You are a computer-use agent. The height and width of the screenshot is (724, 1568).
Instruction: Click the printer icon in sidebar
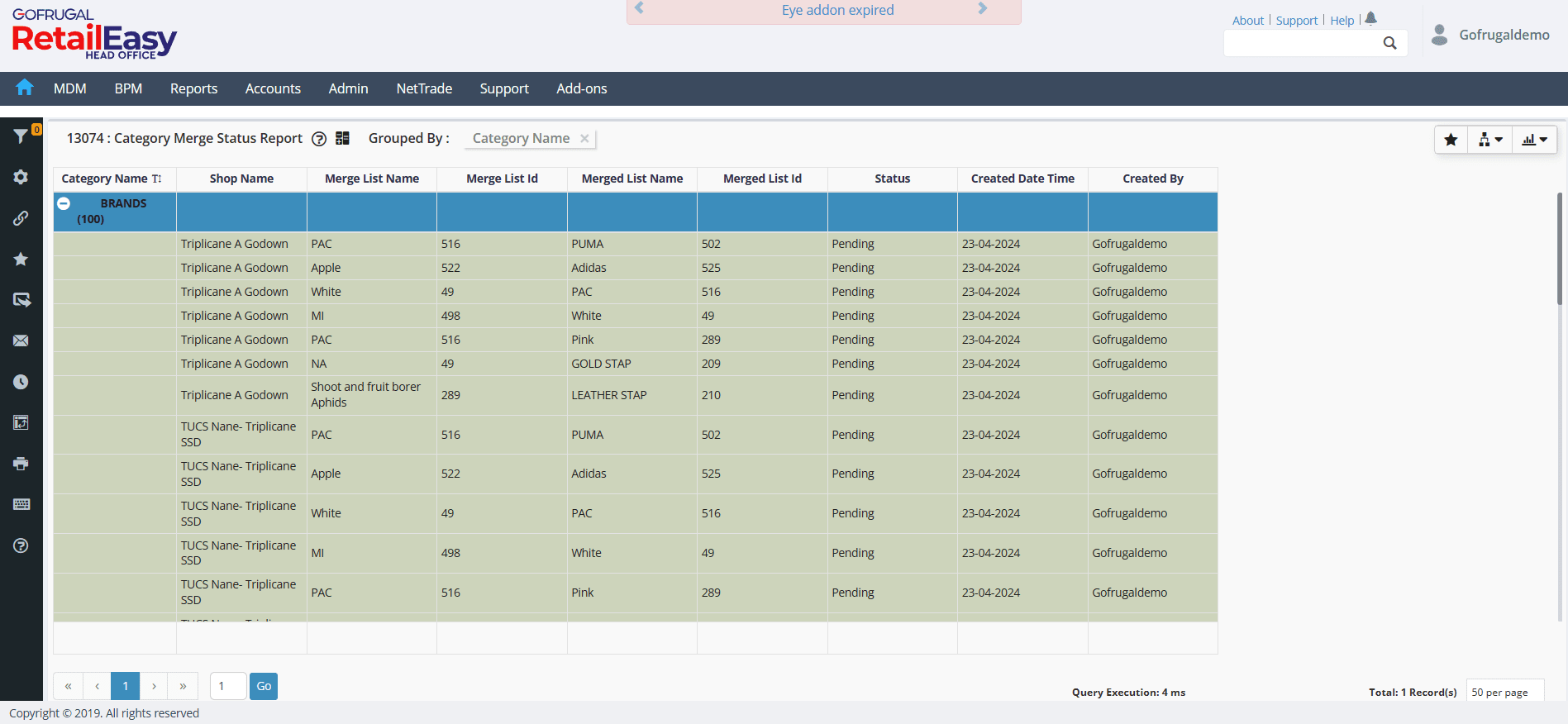click(21, 464)
